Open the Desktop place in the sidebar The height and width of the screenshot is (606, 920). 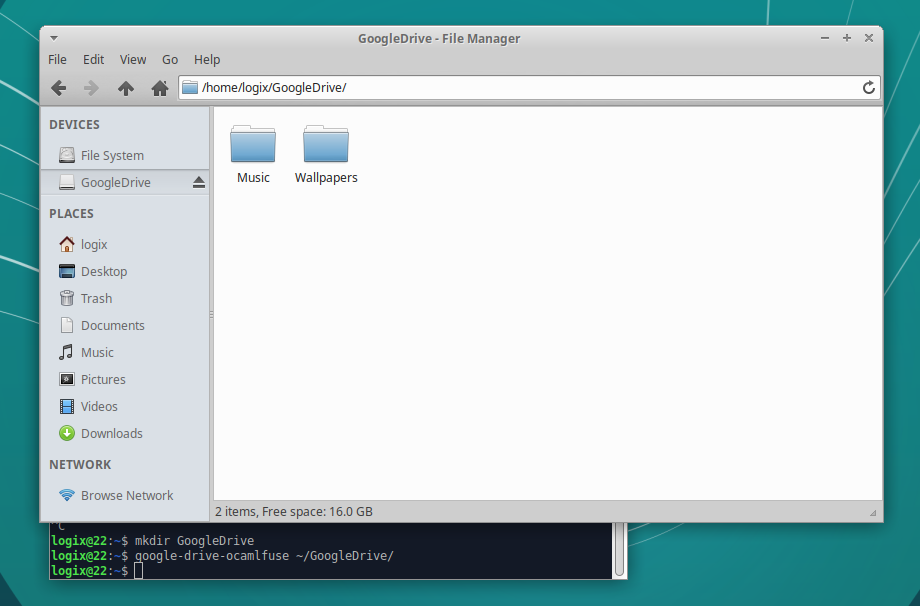(x=105, y=271)
